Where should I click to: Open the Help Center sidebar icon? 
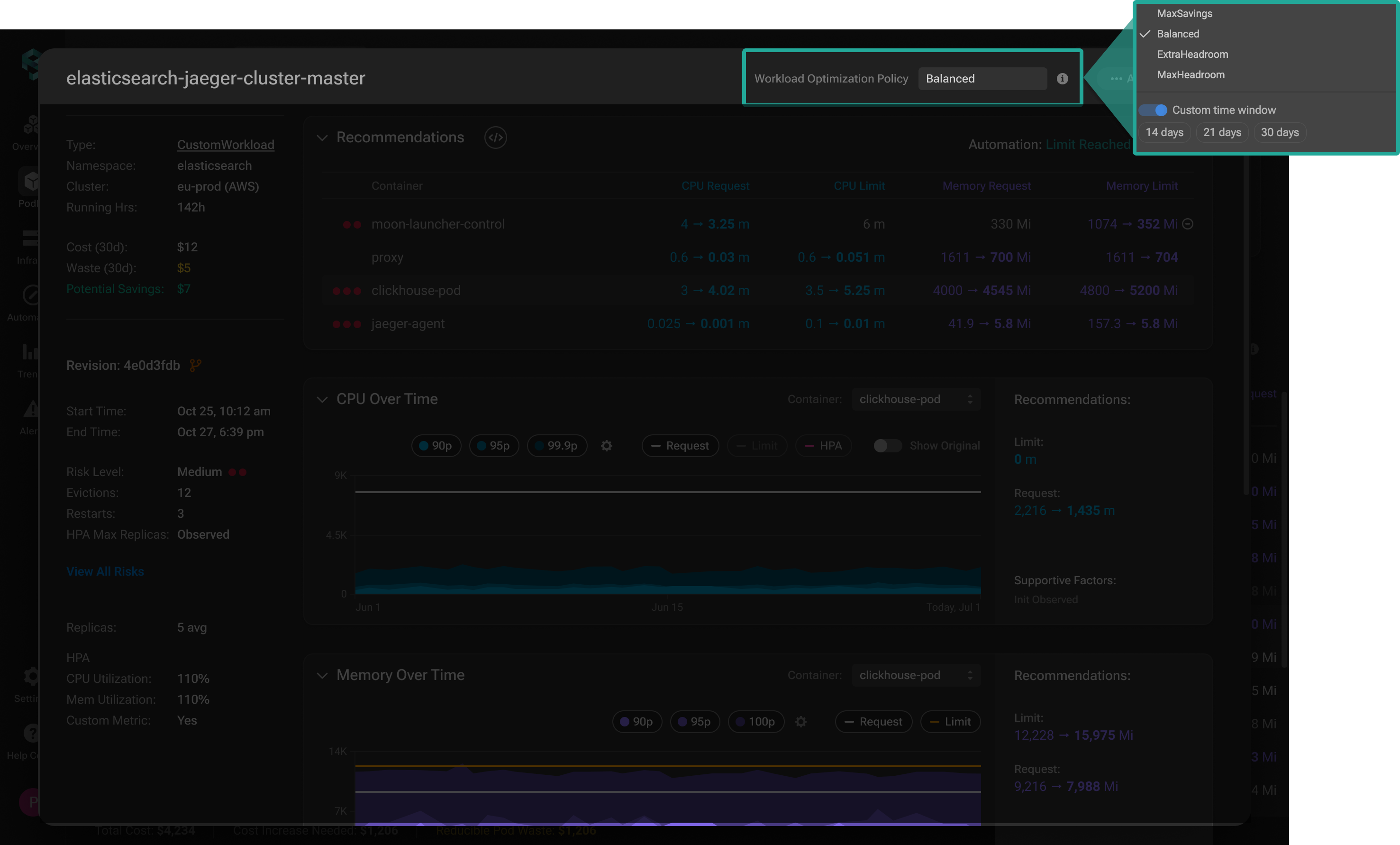pos(31,733)
